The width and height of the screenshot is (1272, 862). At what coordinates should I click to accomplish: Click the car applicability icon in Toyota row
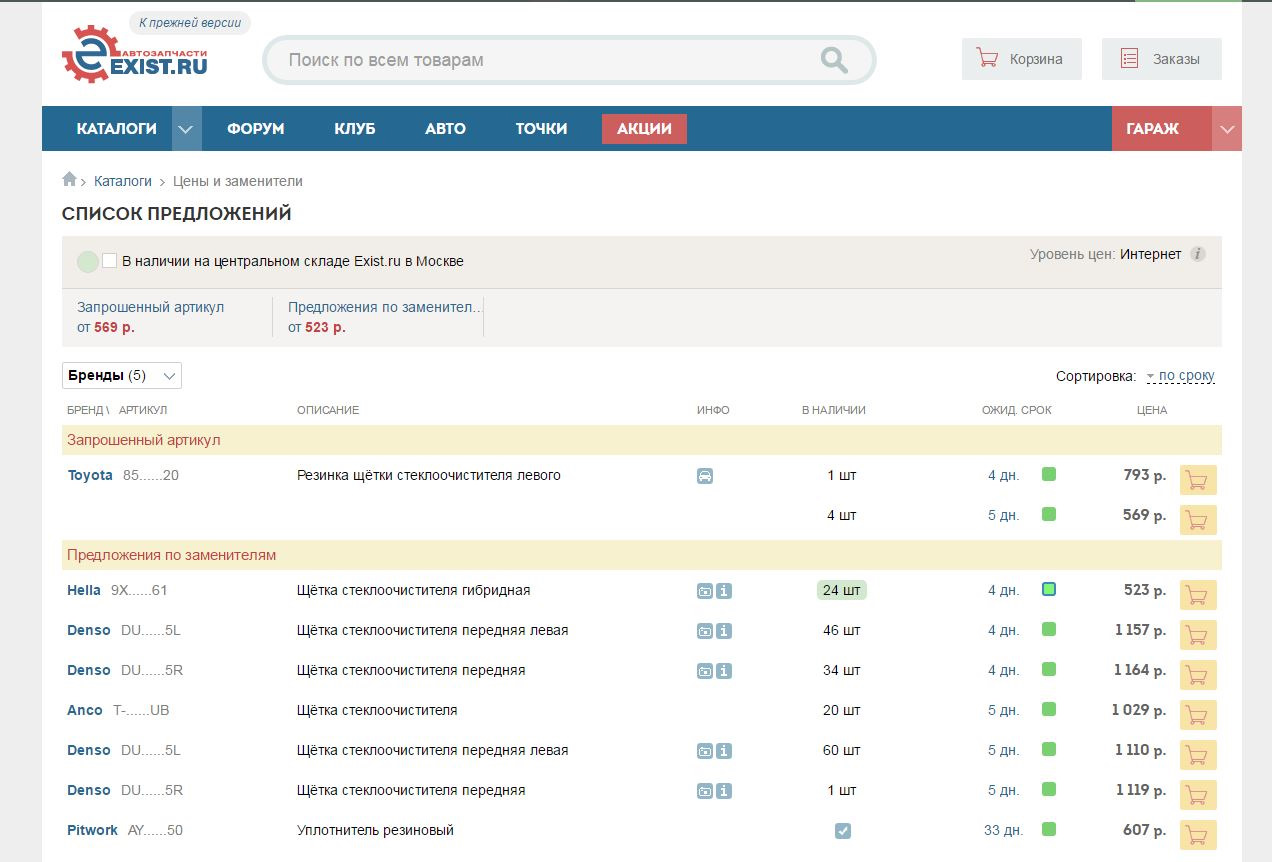point(705,476)
